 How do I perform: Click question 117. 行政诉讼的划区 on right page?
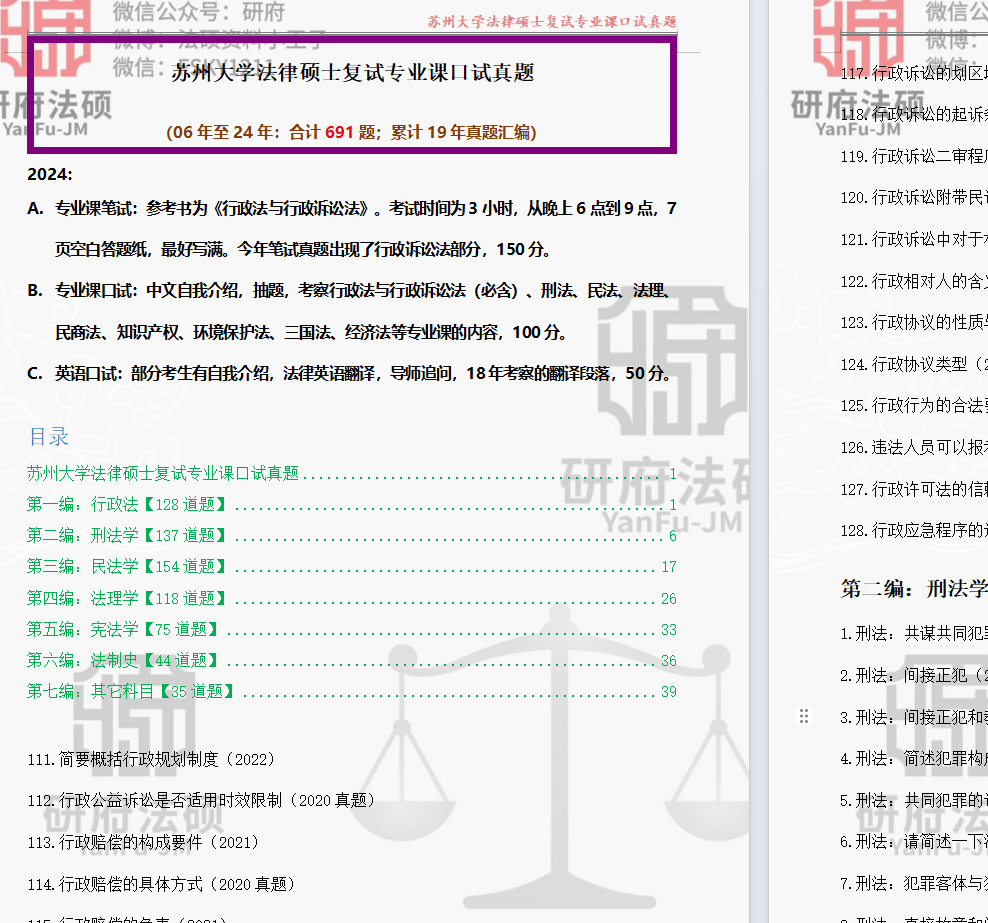[x=914, y=73]
